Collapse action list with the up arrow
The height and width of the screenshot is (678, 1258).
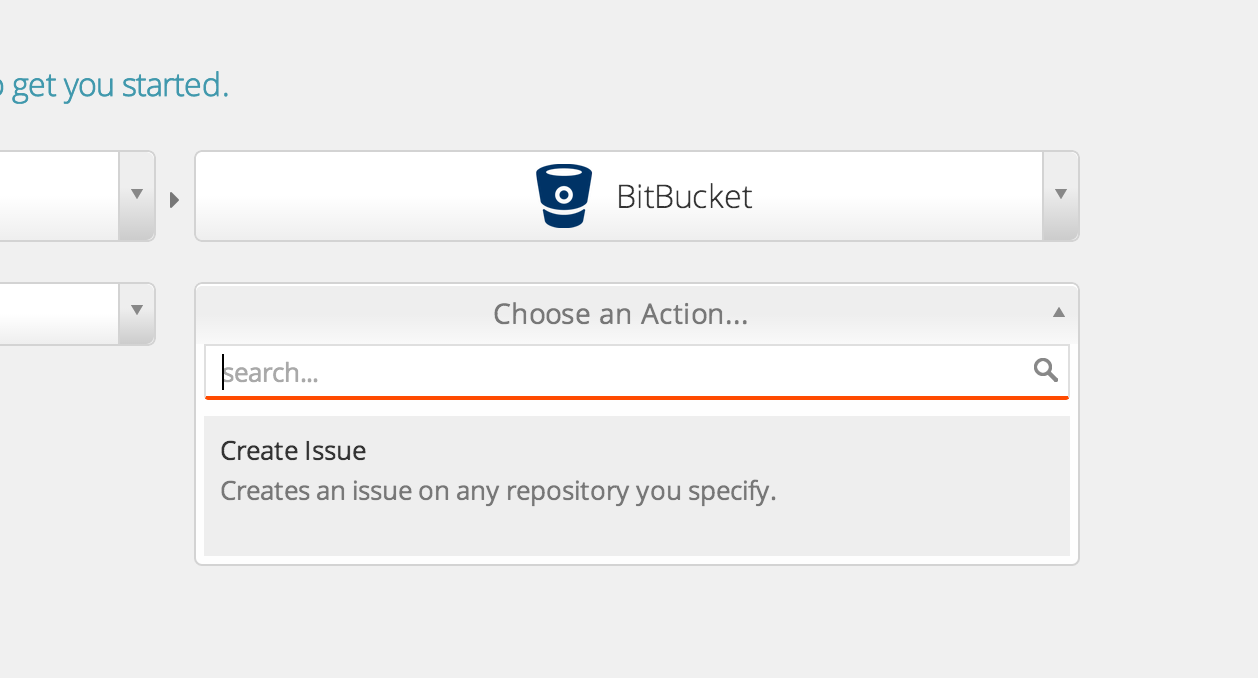[1059, 313]
